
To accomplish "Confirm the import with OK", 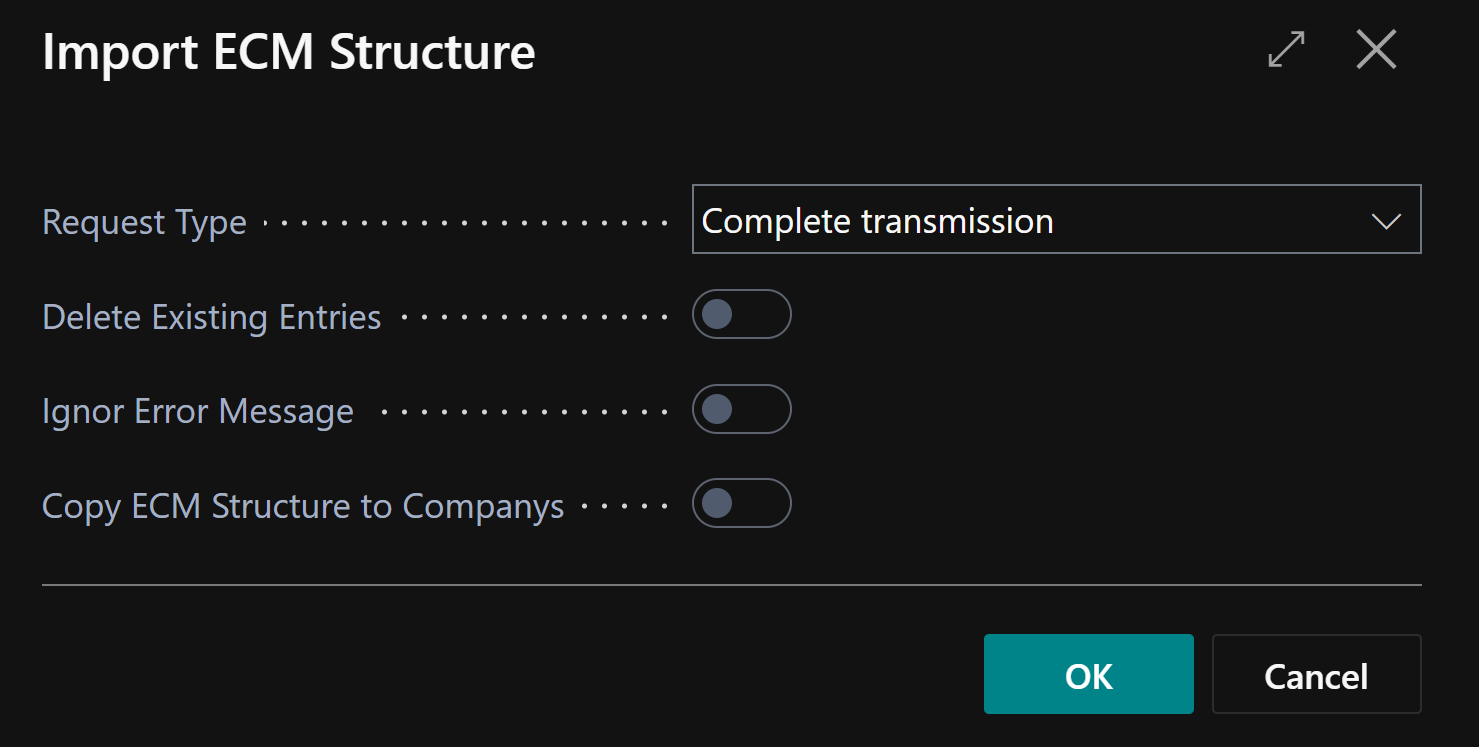I will point(1088,675).
